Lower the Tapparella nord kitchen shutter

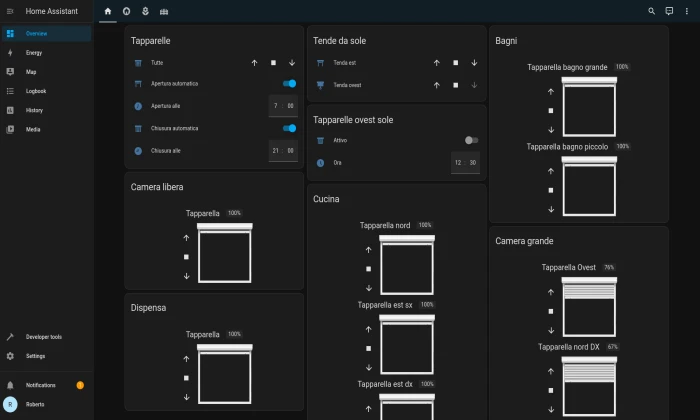pos(368,288)
